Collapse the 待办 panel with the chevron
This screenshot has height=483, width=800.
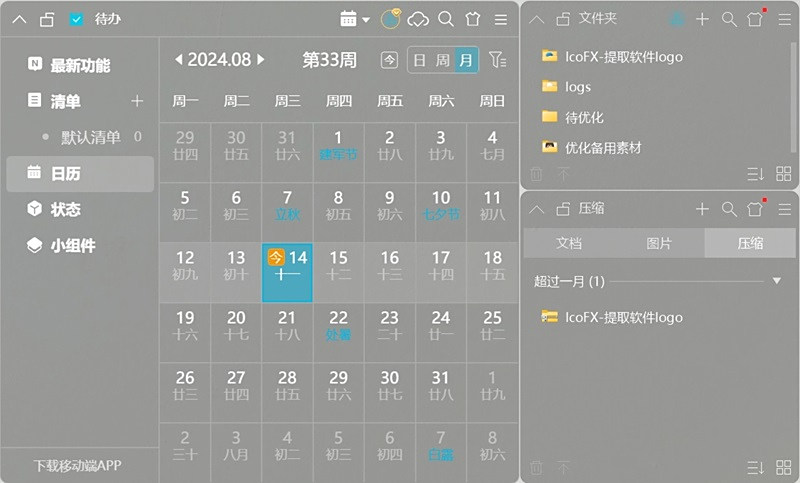click(19, 20)
